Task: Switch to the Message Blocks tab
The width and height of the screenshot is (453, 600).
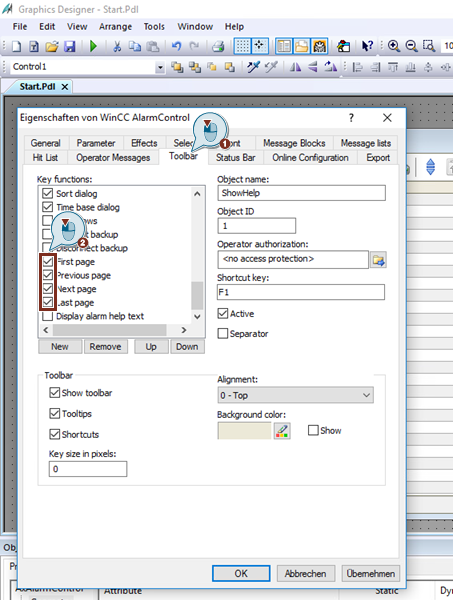Action: point(294,143)
